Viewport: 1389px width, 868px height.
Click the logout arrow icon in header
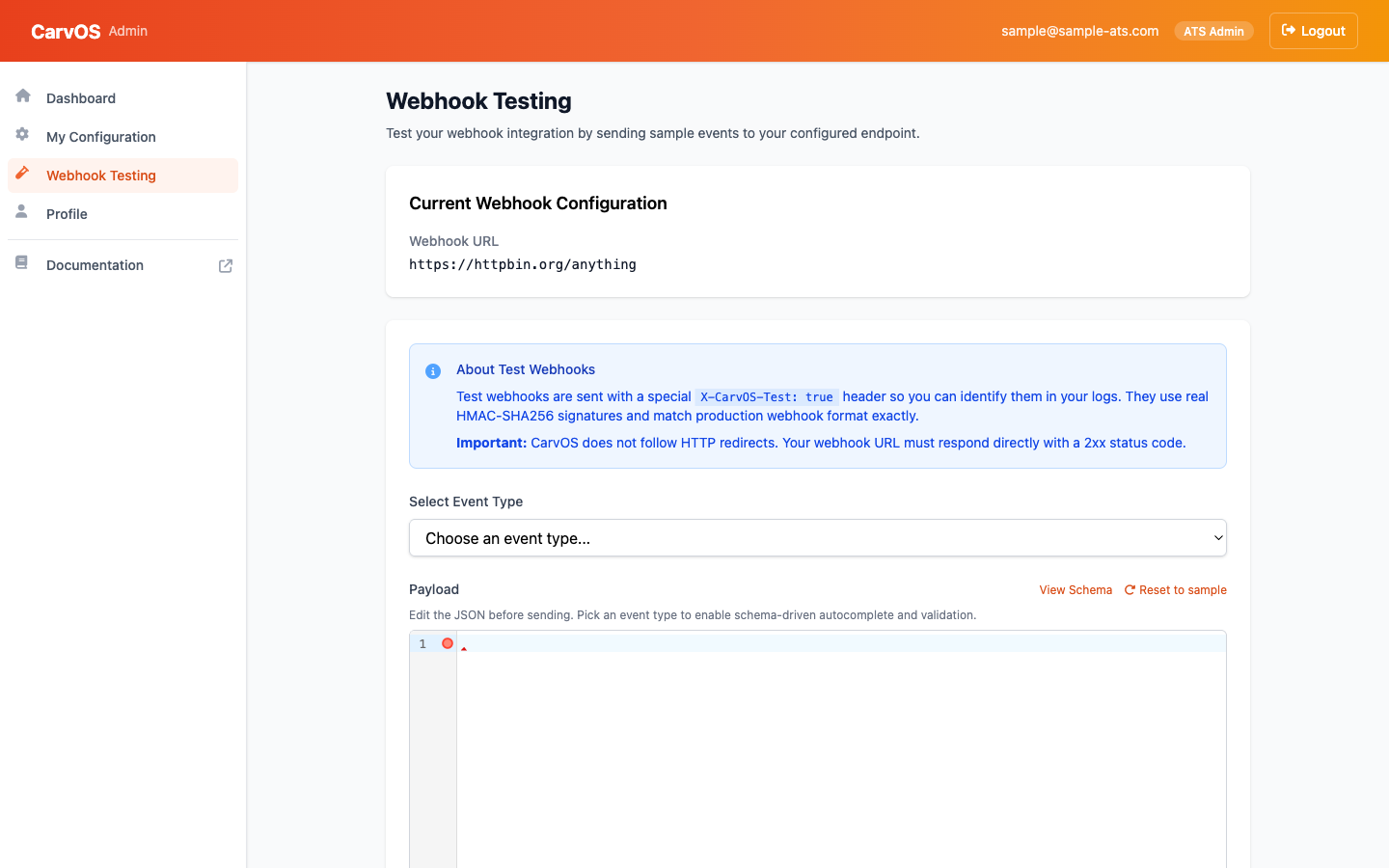point(1289,30)
